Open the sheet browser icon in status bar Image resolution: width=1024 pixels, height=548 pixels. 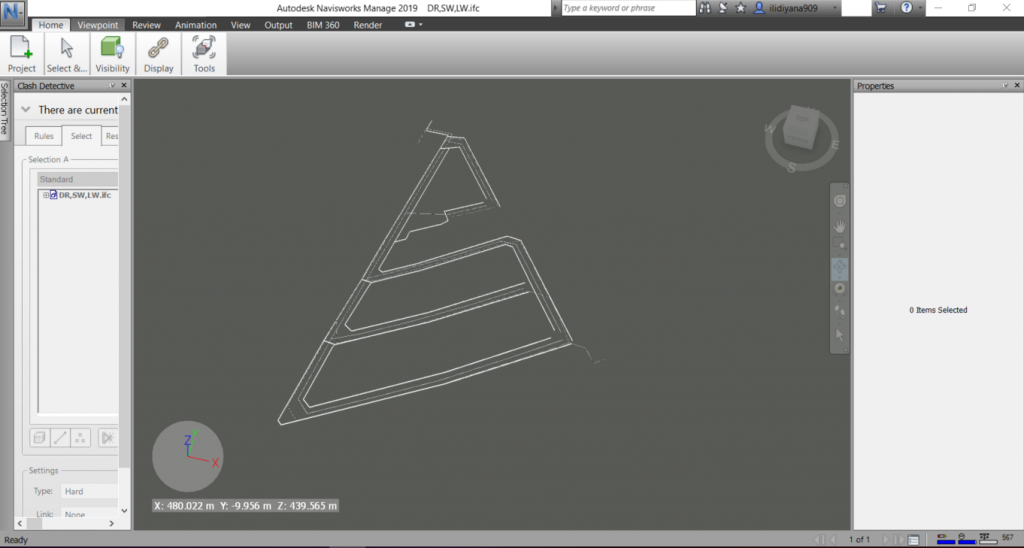coord(914,540)
